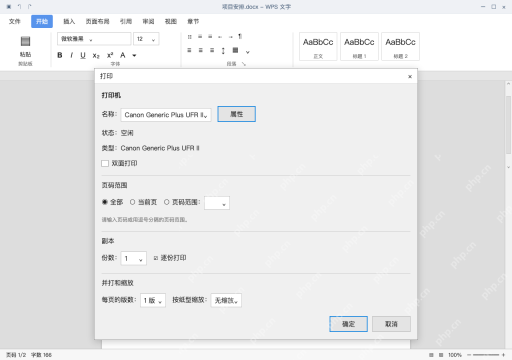512x360 pixels.
Task: Click the document vertical scrollbar thumb
Action: click(508, 125)
